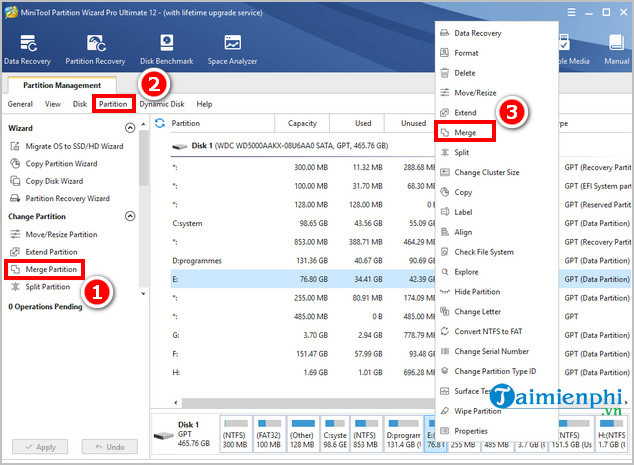Choose Change Partition Type ID
The height and width of the screenshot is (465, 634).
coord(495,371)
